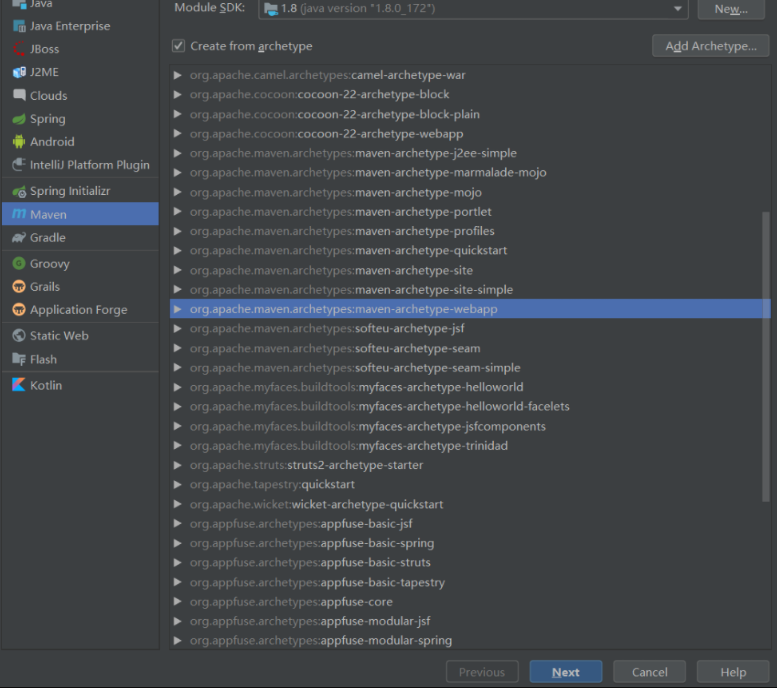777x688 pixels.
Task: Select the Kotlin project type
Action: coord(80,385)
